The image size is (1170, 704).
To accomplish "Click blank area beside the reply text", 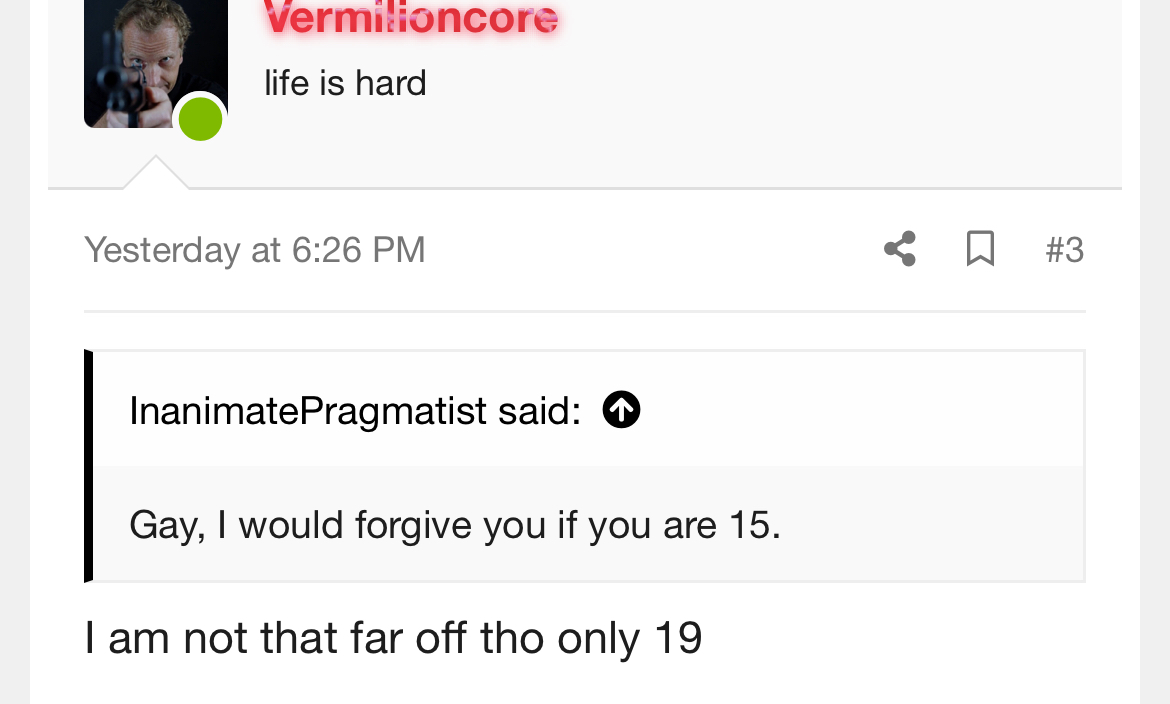I will (895, 638).
